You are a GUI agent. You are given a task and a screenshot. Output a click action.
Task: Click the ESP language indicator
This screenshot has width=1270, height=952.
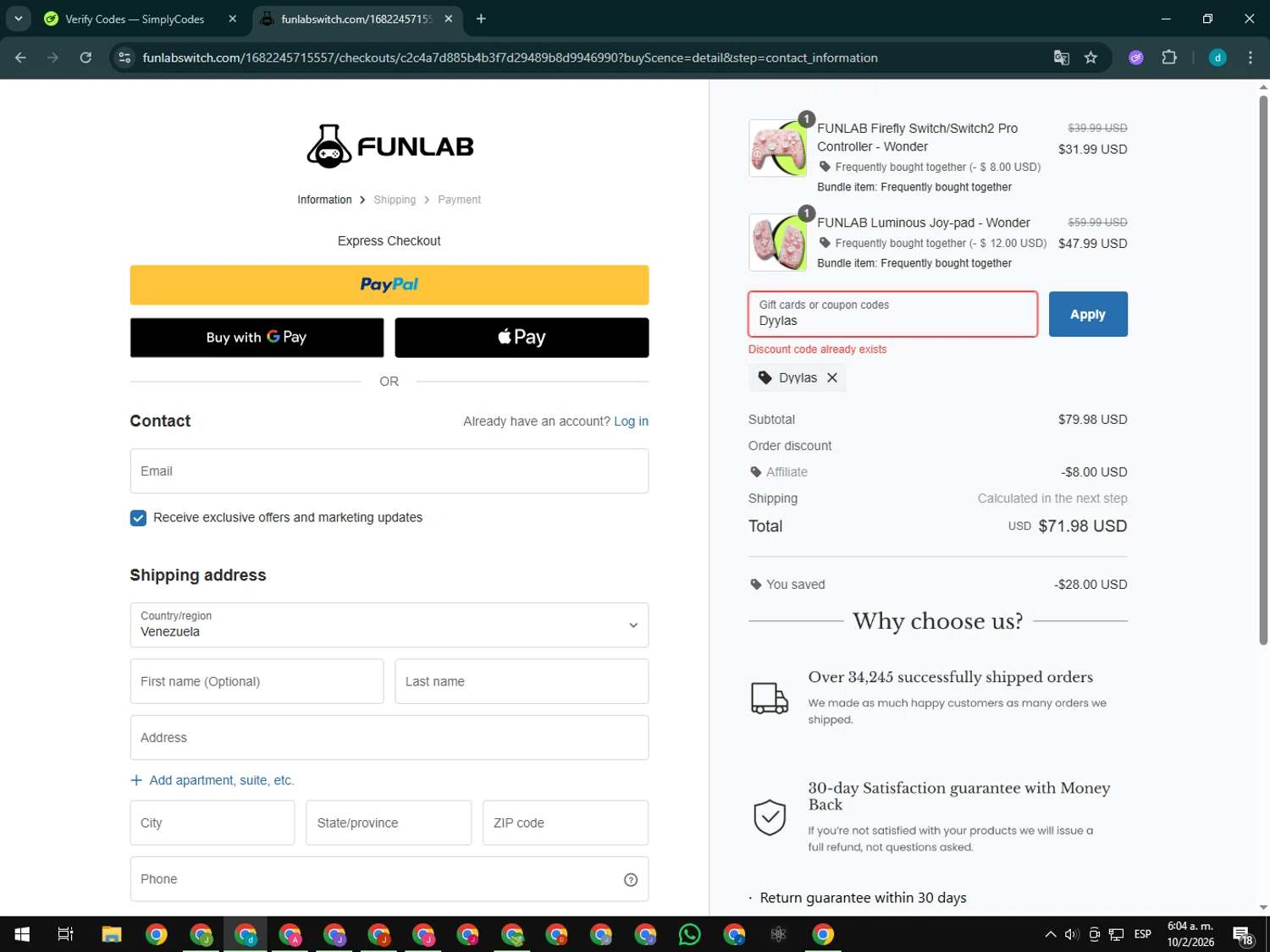point(1143,934)
